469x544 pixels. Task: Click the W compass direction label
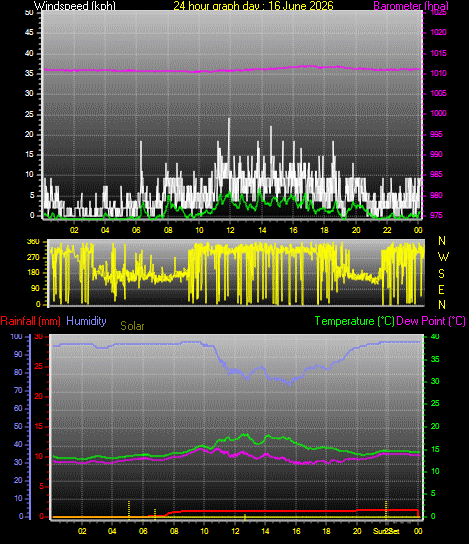[x=443, y=257]
